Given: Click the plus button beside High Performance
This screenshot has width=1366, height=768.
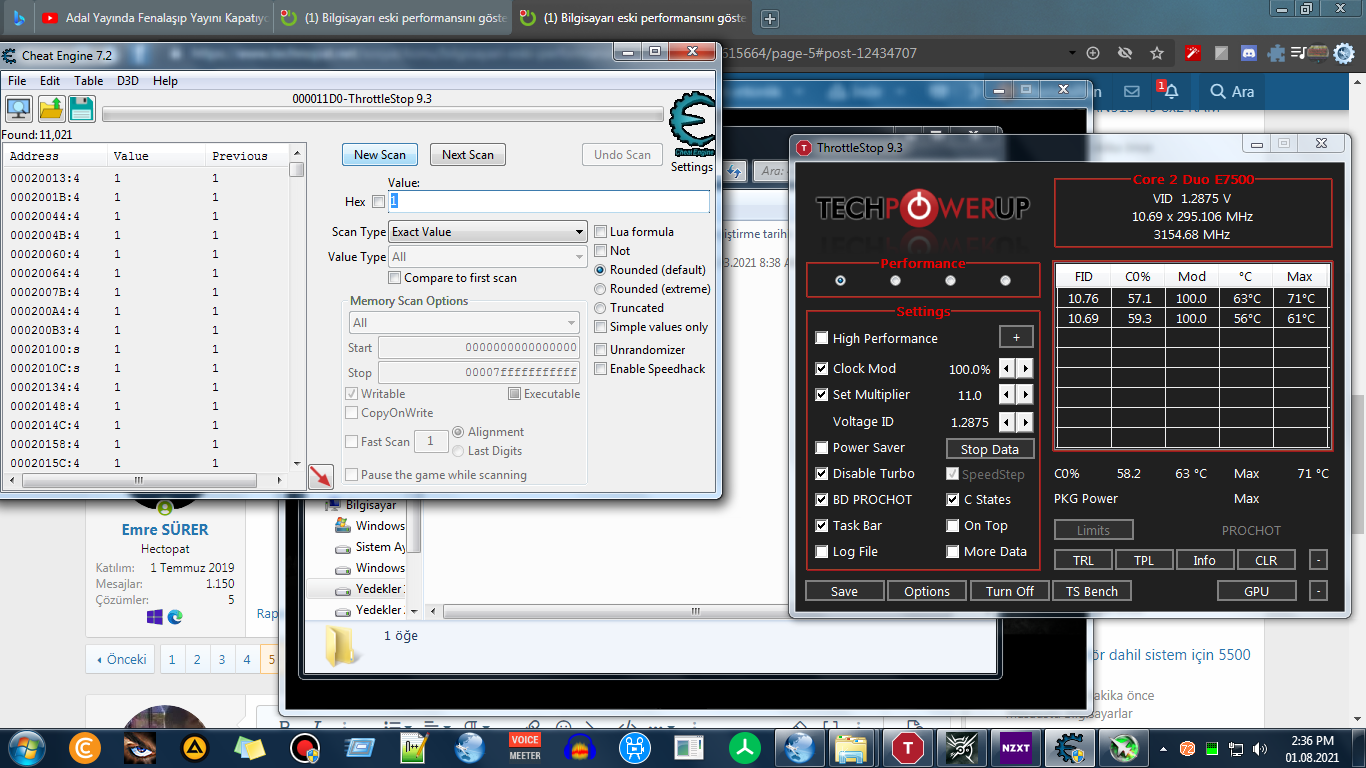Looking at the screenshot, I should pos(1016,338).
